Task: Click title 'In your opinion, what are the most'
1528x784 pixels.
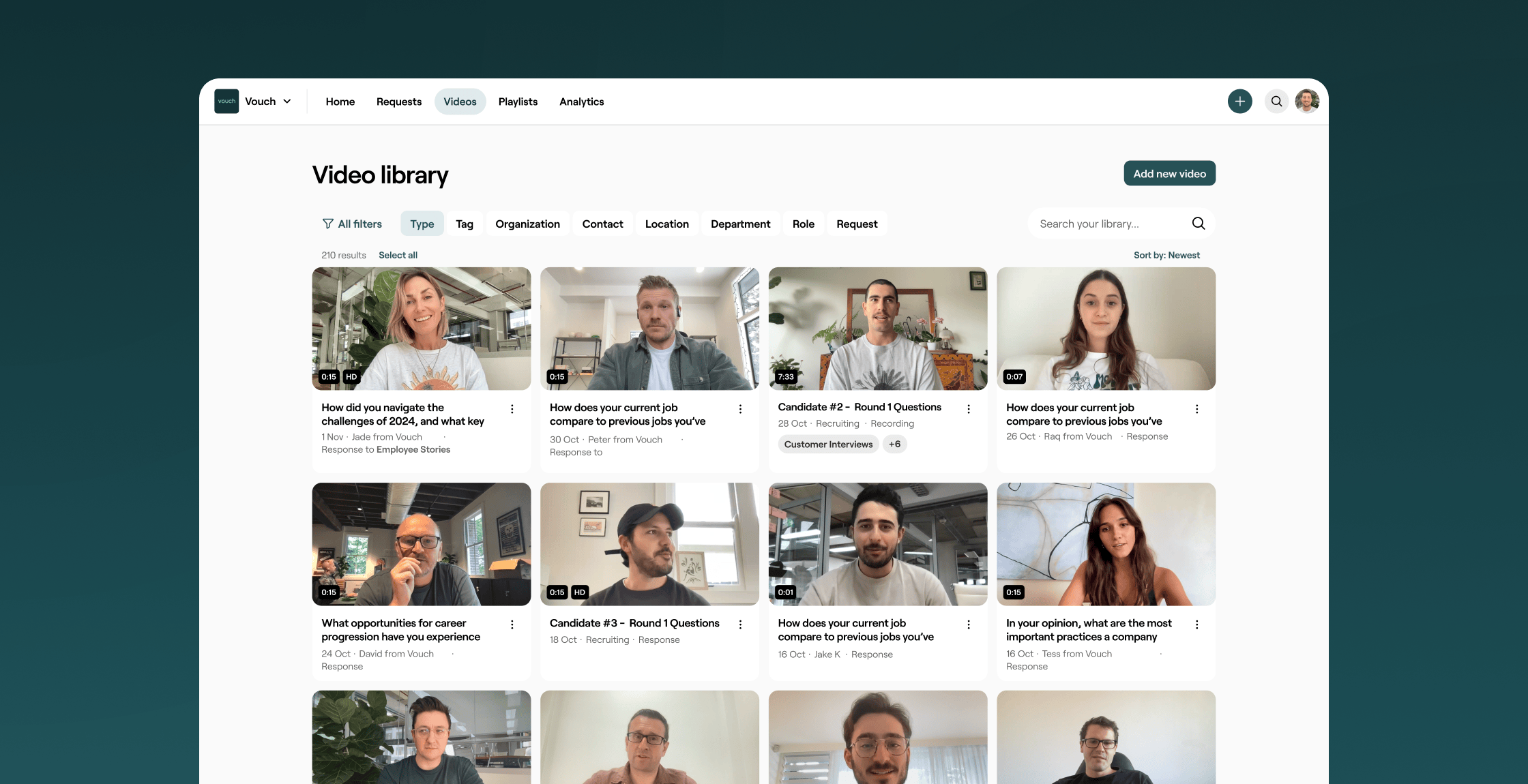Action: [1089, 630]
